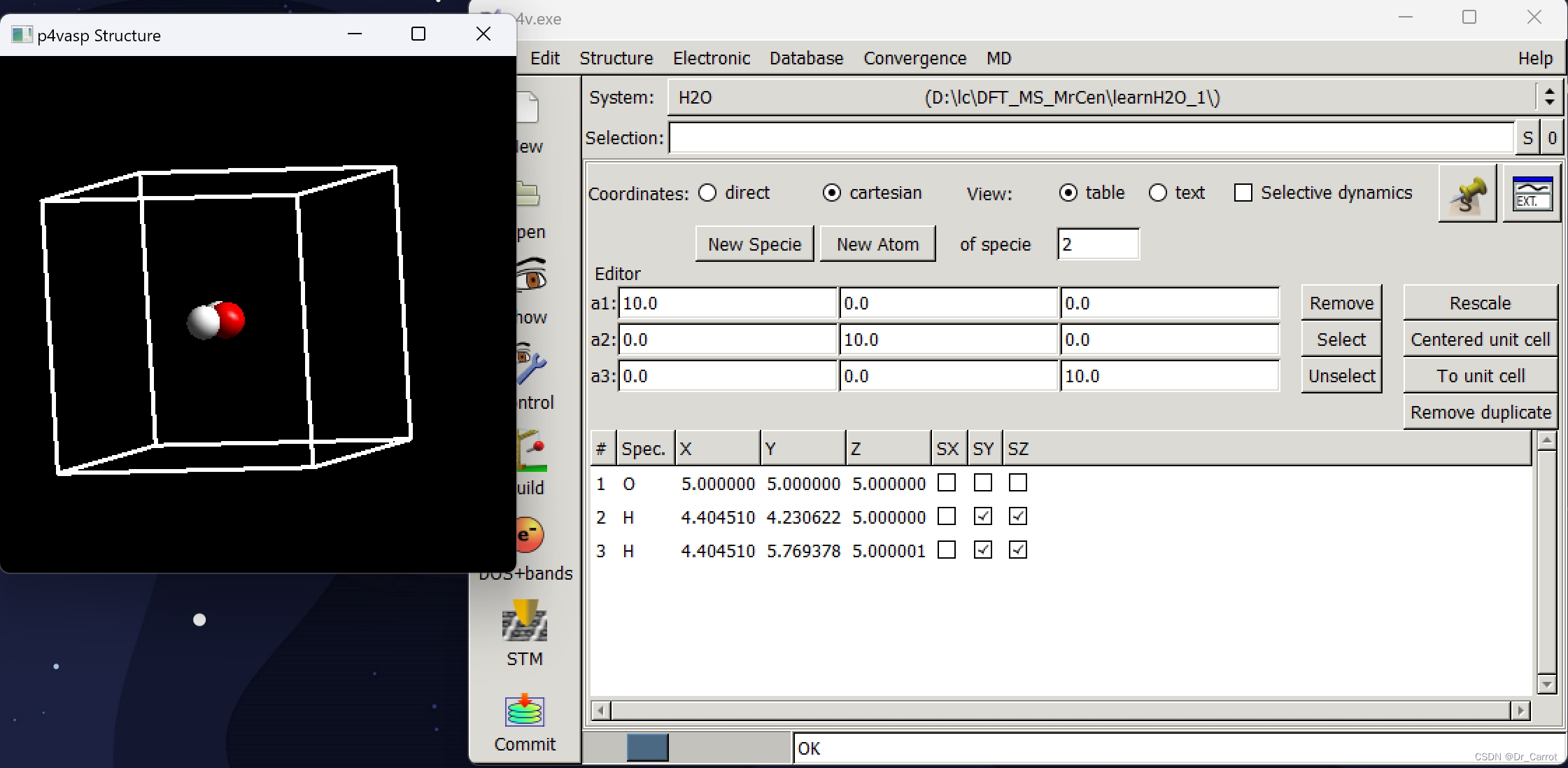Viewport: 1568px width, 768px height.
Task: Uncheck SY checkbox for atom 2
Action: (x=983, y=517)
